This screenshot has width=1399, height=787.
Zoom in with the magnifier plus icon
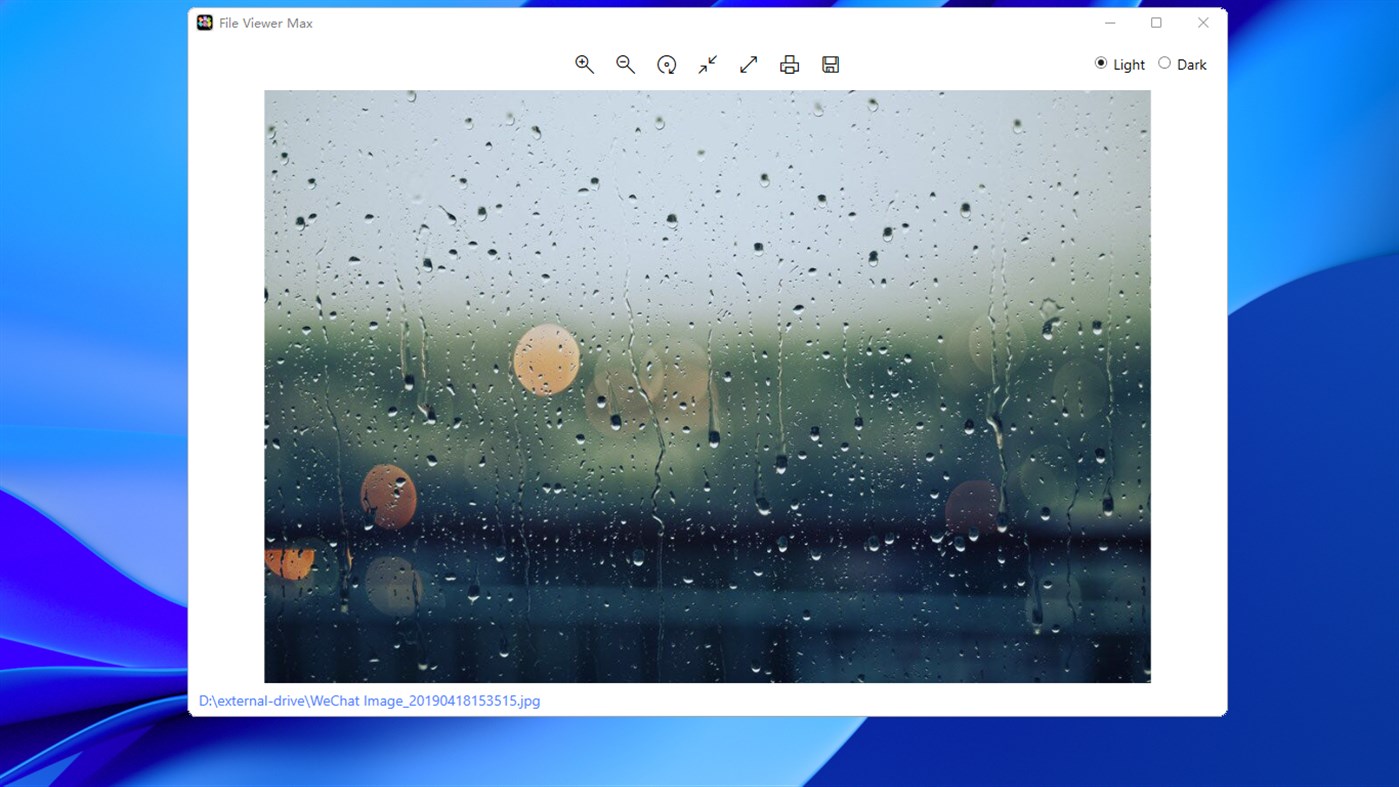coord(584,64)
